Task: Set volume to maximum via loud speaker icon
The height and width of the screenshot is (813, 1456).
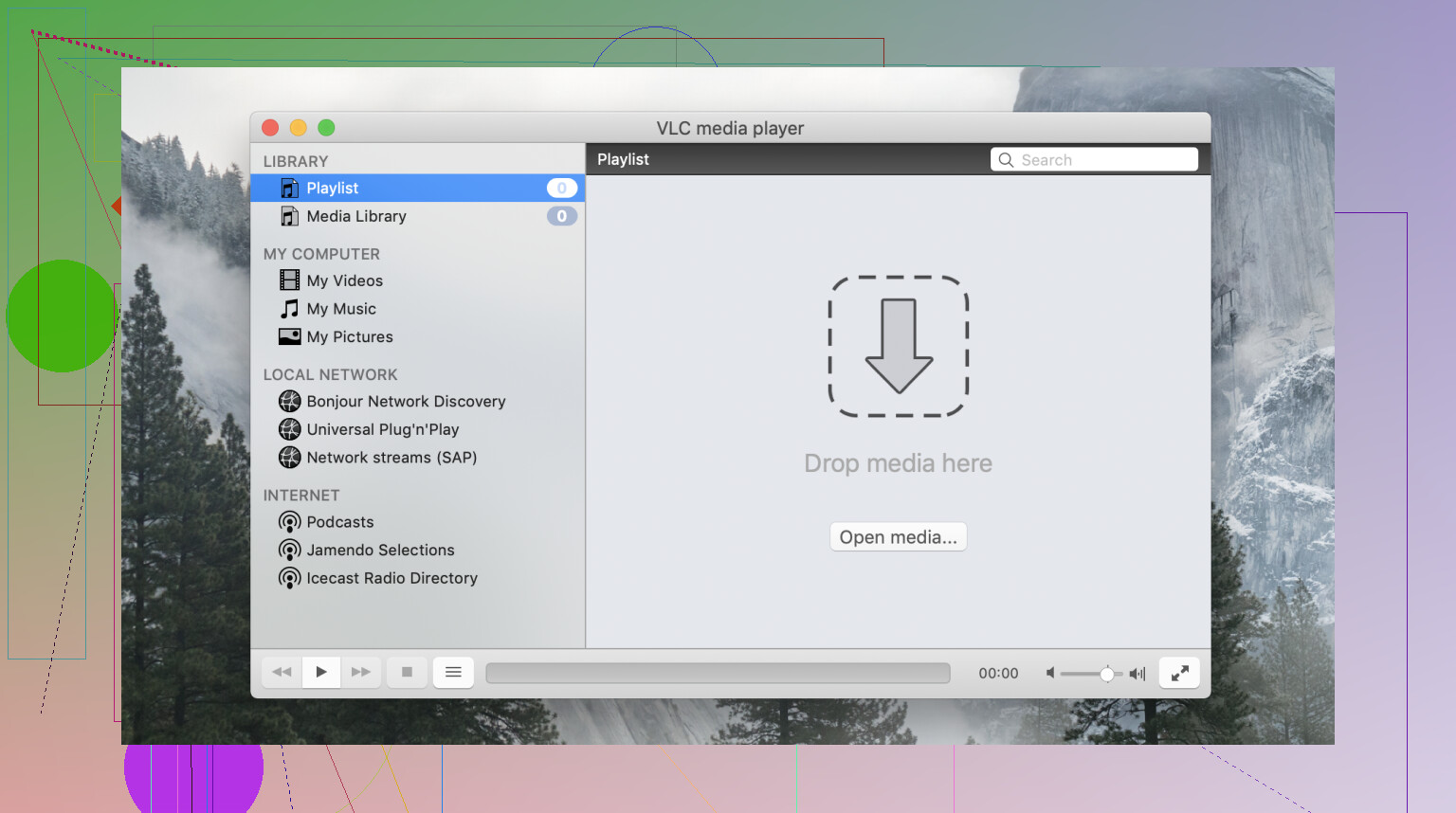Action: (x=1137, y=674)
